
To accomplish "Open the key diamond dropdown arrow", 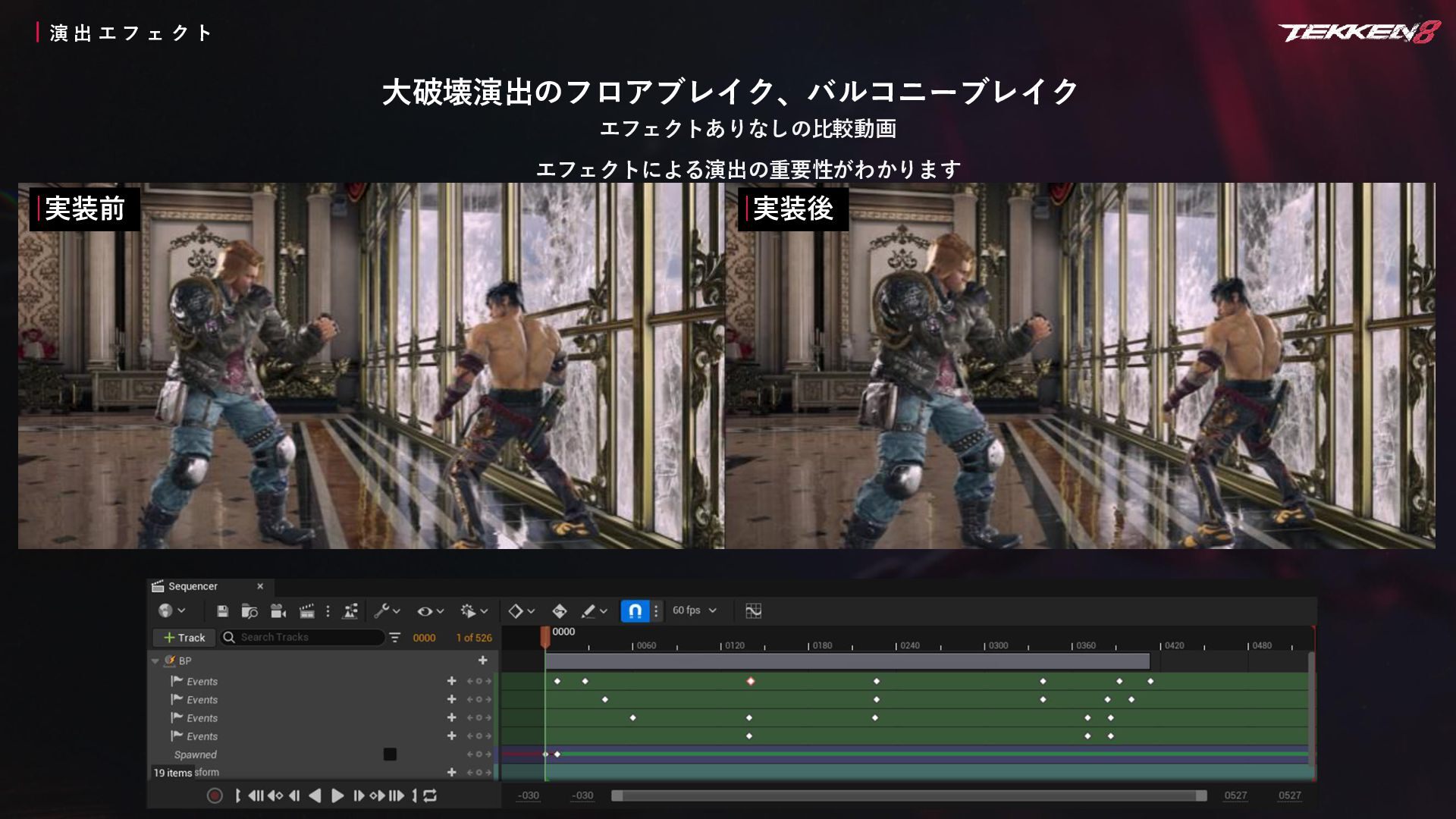I will (x=531, y=611).
